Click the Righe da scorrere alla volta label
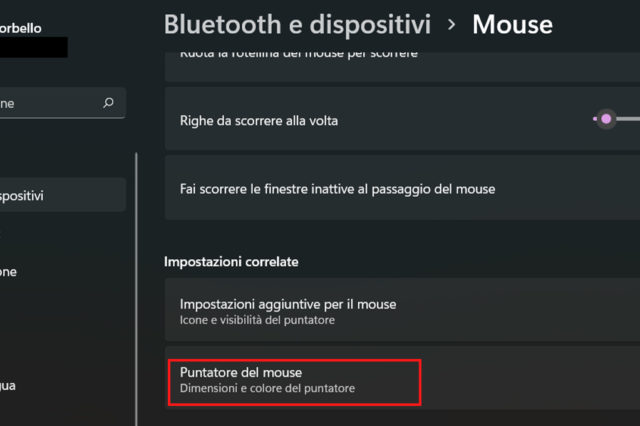This screenshot has height=426, width=640. click(x=259, y=121)
